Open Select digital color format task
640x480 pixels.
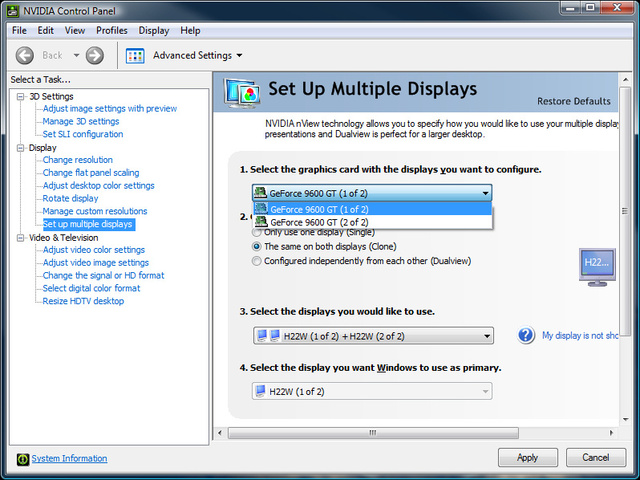[91, 288]
